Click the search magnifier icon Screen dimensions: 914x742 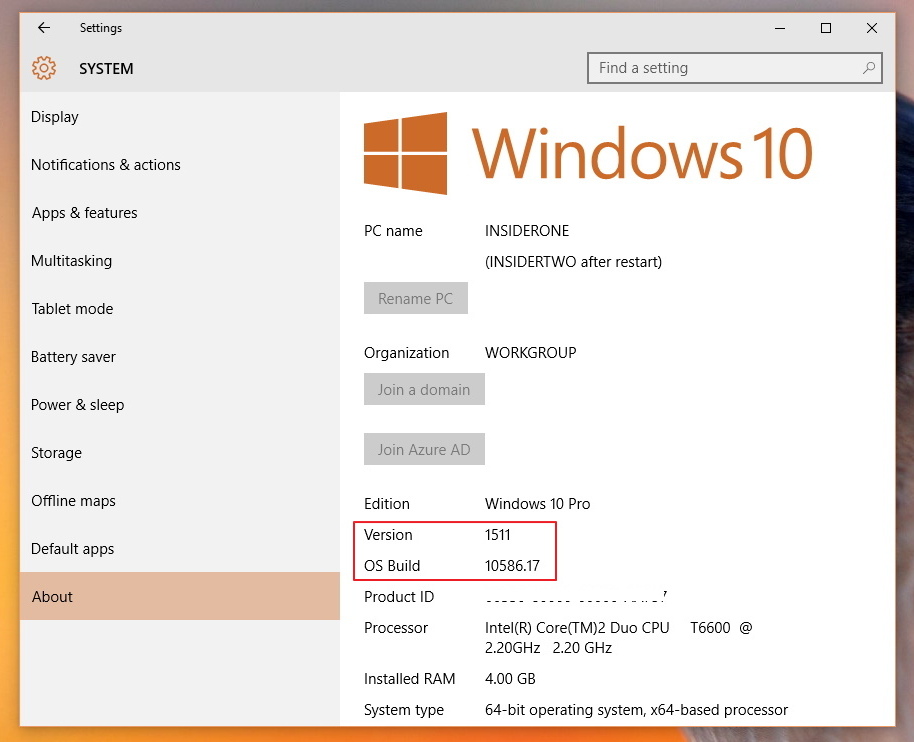[x=869, y=68]
